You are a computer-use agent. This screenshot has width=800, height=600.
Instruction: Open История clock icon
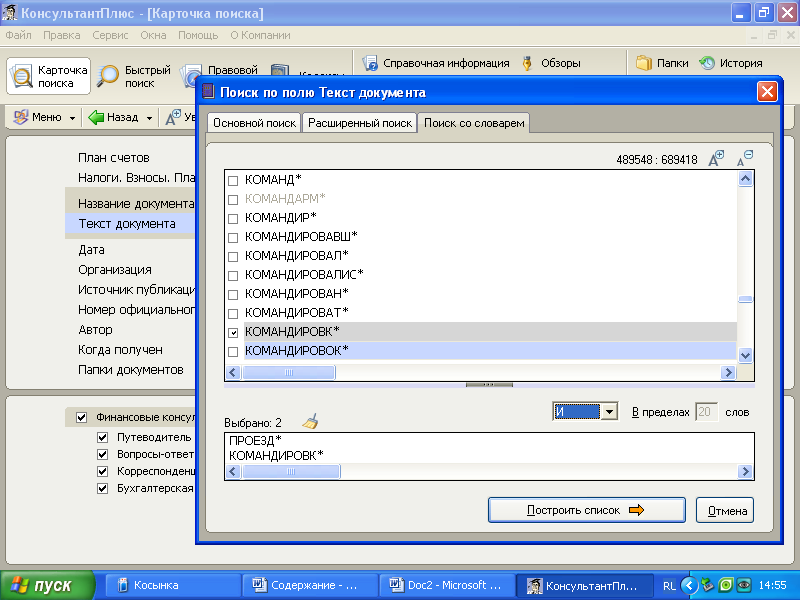pos(707,63)
